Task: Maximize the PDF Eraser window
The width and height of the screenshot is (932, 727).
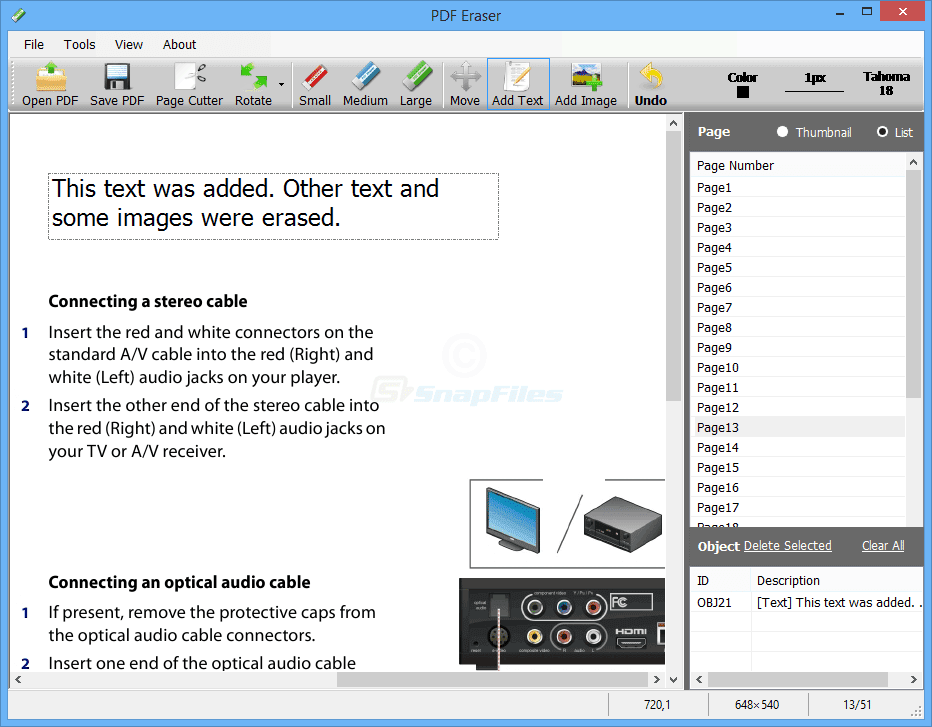Action: tap(867, 12)
